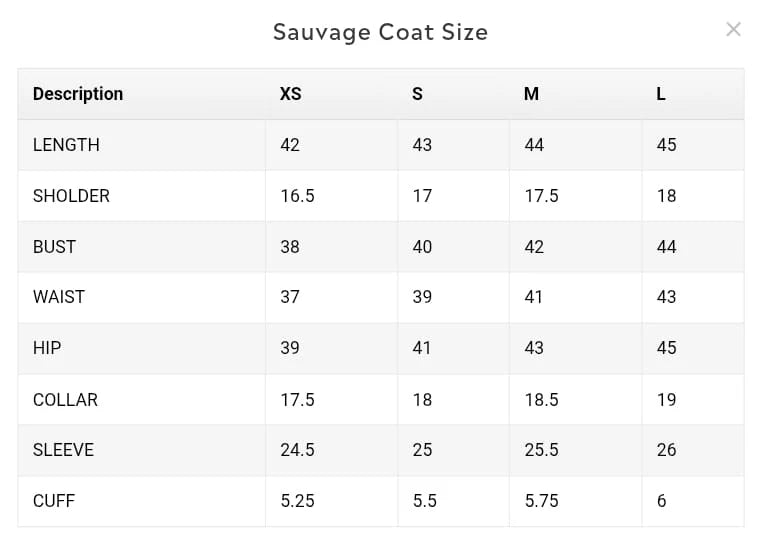Click the M cuff value 5.75
Screen dimensions: 765x542
point(542,501)
